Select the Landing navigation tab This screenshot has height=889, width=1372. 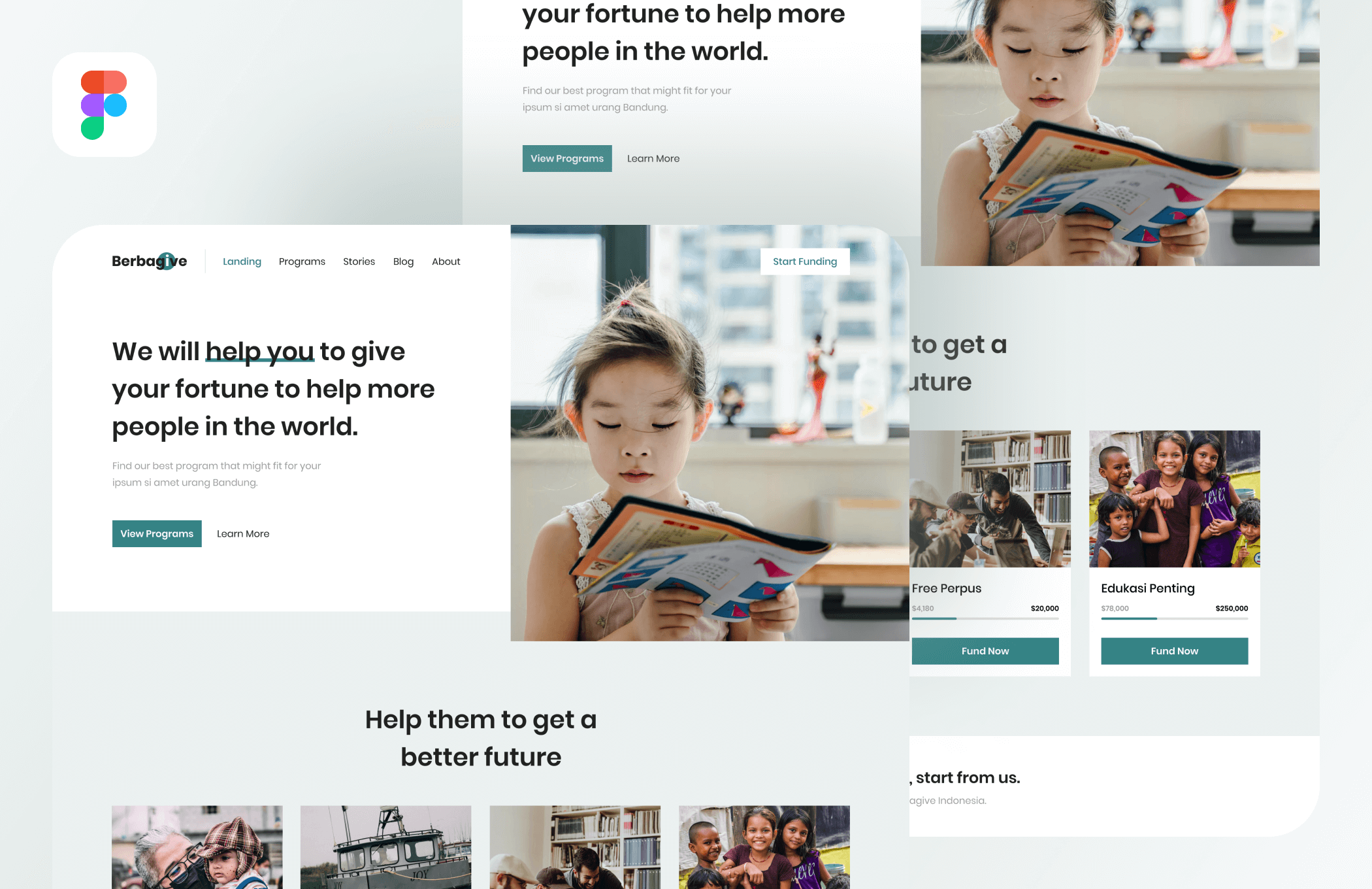241,261
